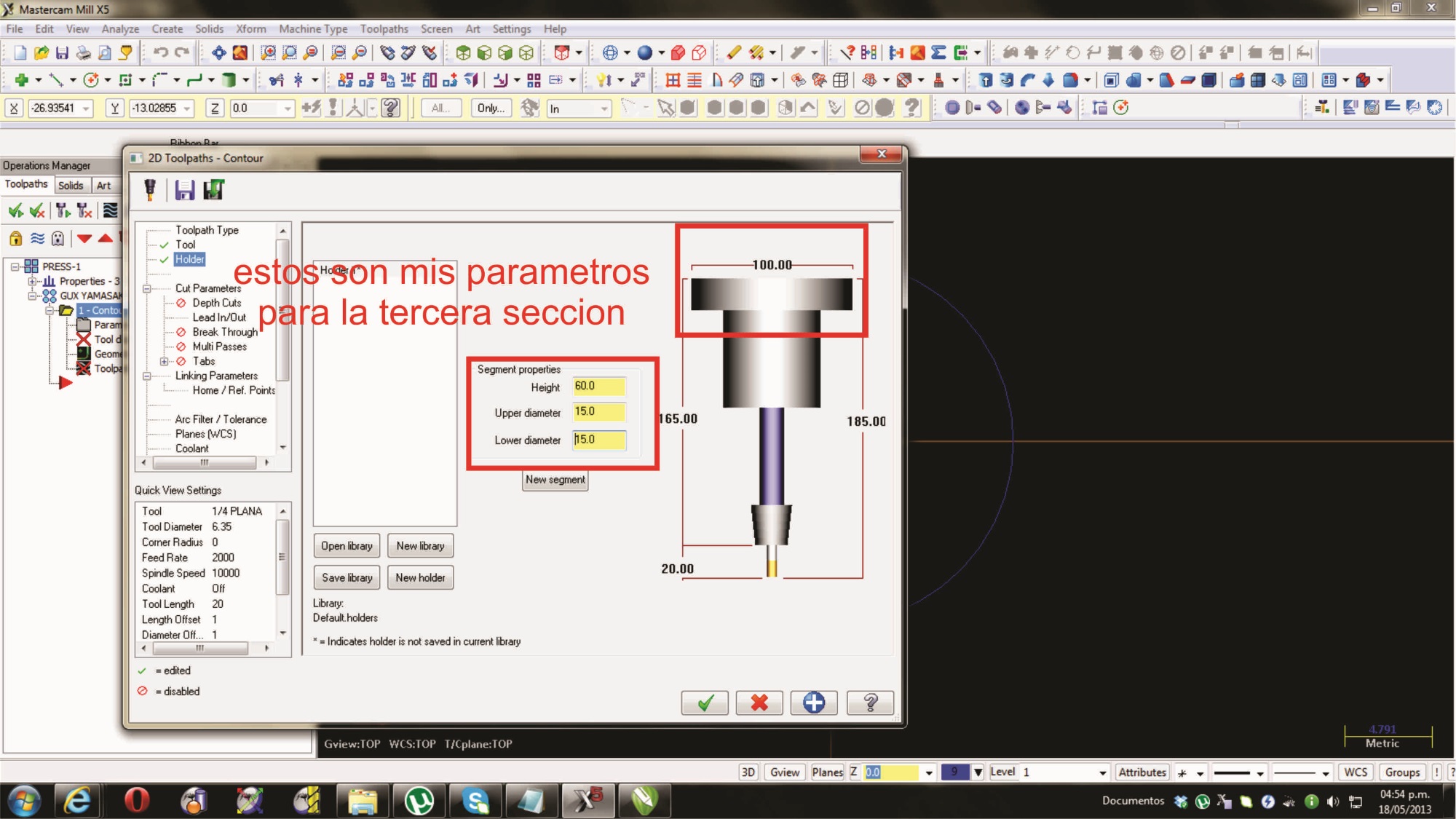1456x819 pixels.
Task: Click the New holder button
Action: click(x=420, y=577)
